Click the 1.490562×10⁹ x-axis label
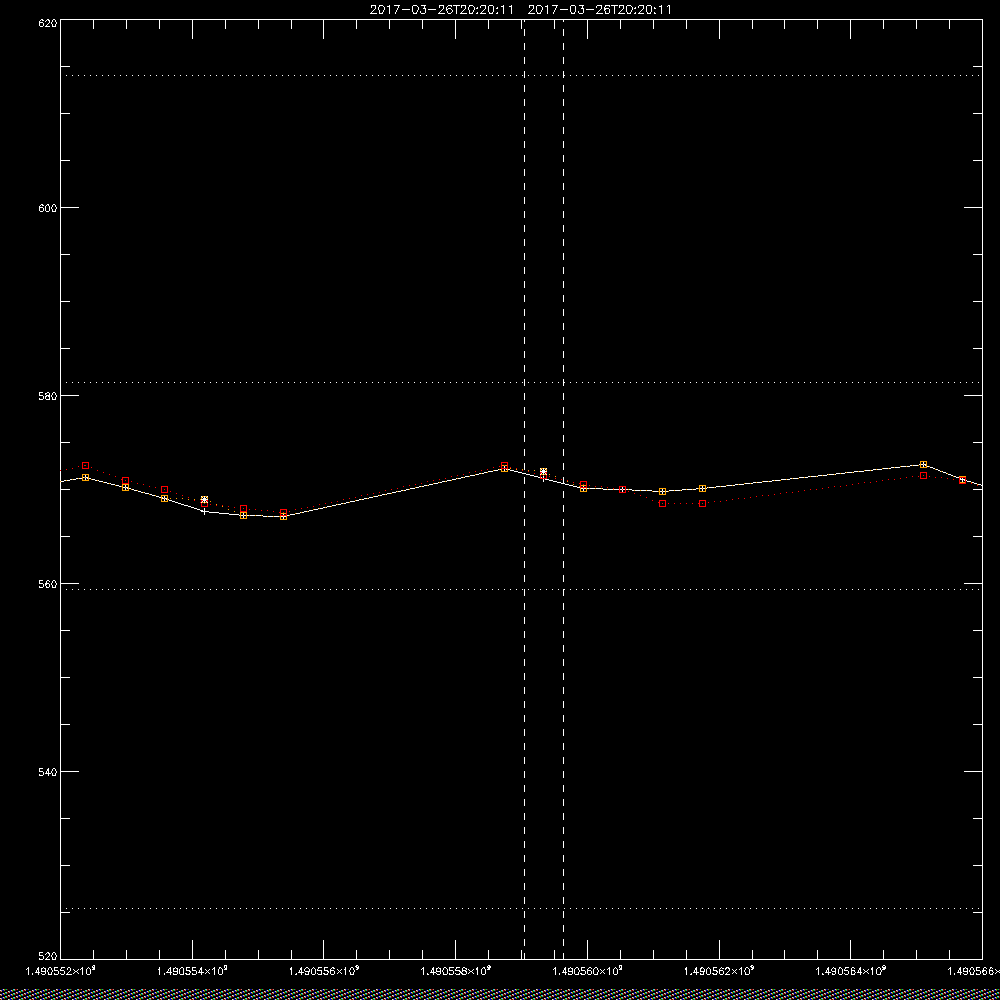The width and height of the screenshot is (1000, 1000). (719, 971)
